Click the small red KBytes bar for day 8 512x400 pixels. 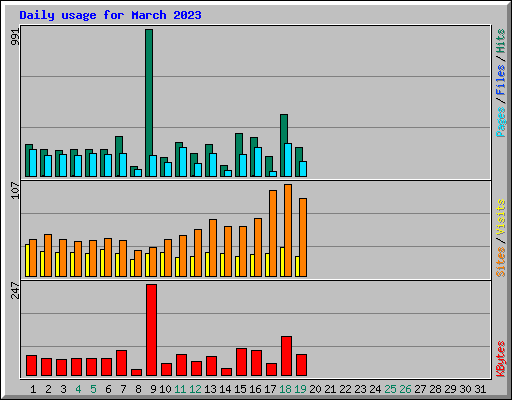click(x=136, y=372)
